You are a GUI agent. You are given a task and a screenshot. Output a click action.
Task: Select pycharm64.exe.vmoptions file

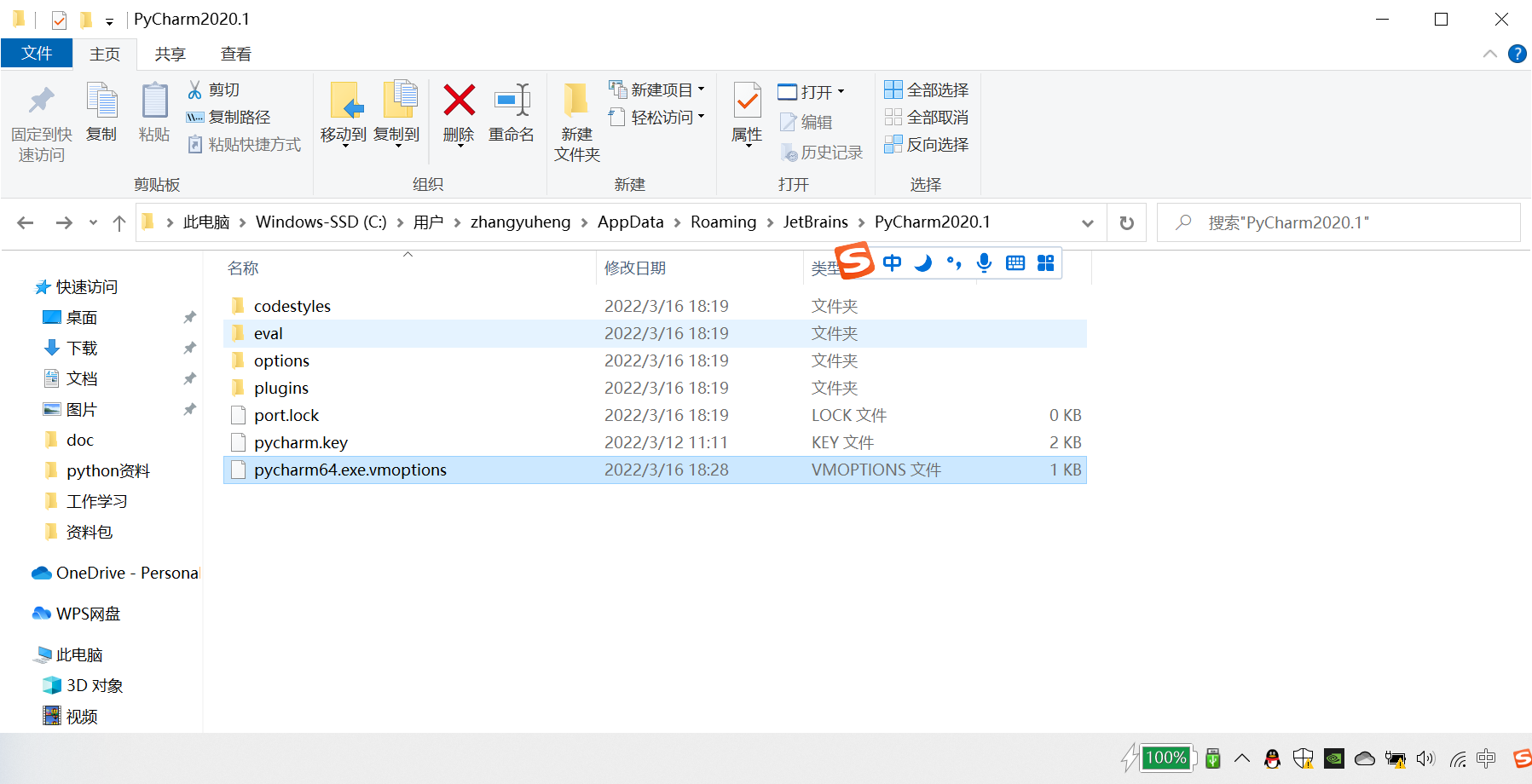point(655,470)
